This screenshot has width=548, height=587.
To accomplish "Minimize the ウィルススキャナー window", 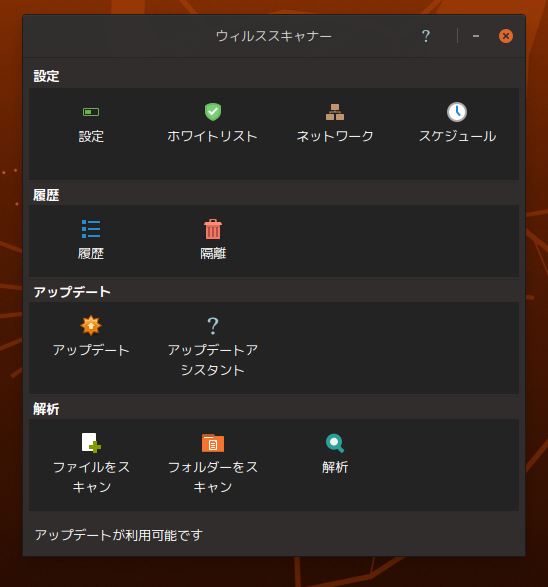I will [x=476, y=36].
